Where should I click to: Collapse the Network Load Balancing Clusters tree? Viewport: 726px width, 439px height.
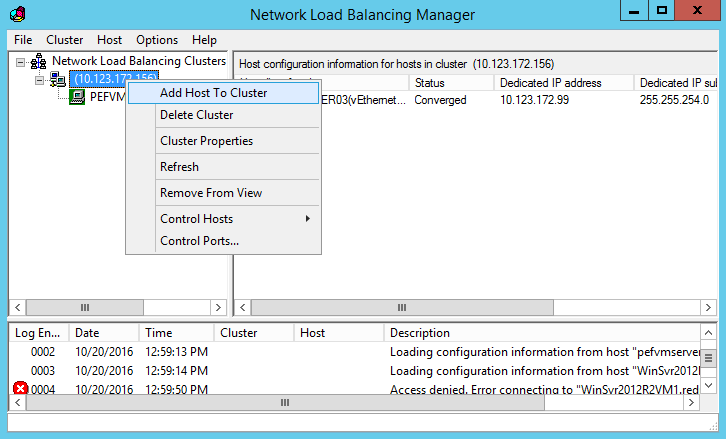point(22,61)
